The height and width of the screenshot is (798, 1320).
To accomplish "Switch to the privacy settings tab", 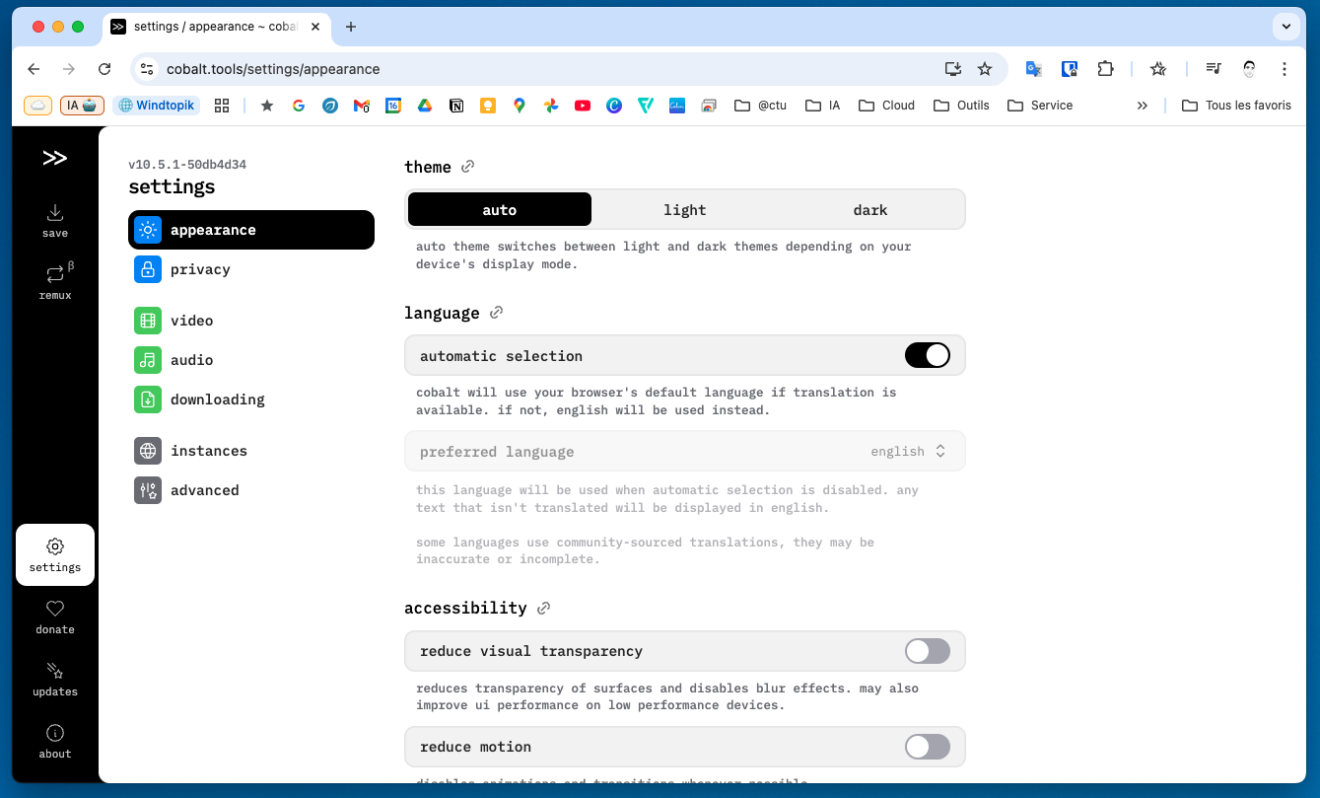I will tap(200, 269).
